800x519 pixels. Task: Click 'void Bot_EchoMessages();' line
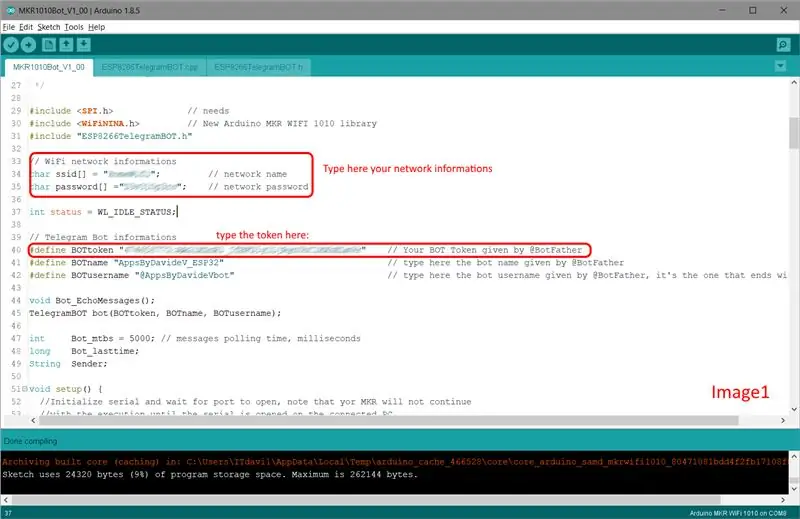click(x=92, y=301)
